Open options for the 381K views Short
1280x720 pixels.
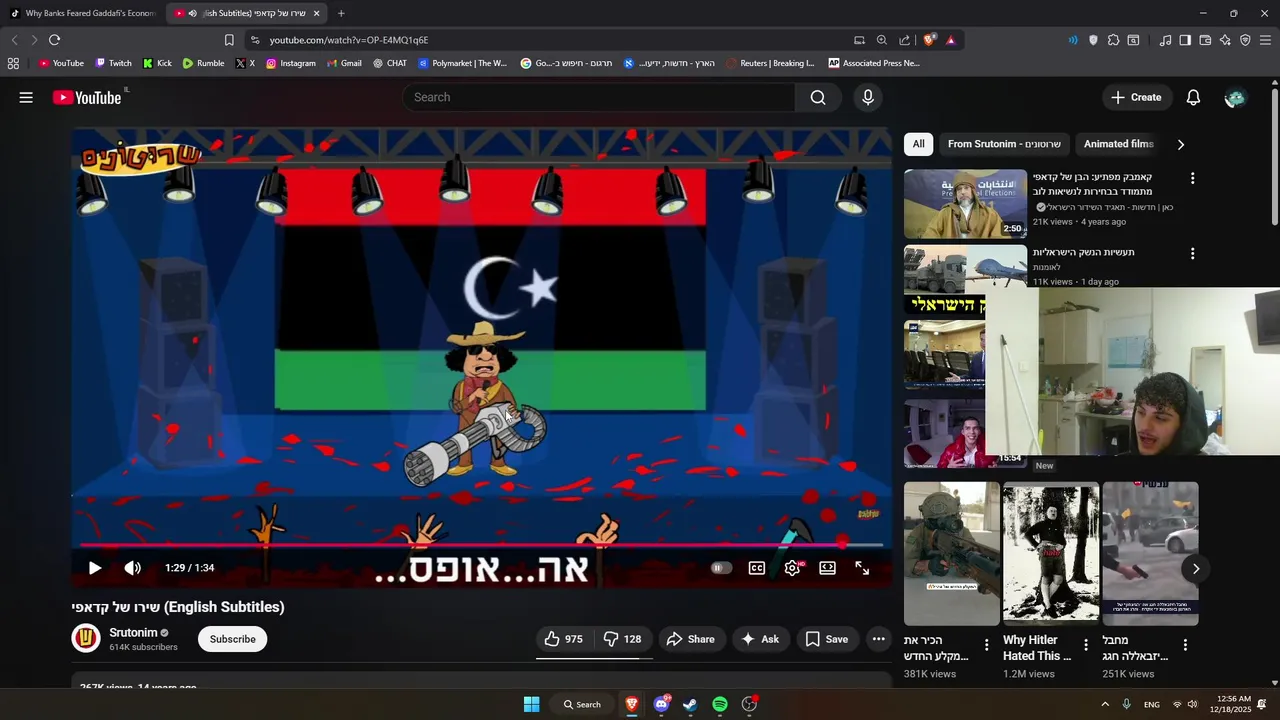click(986, 645)
